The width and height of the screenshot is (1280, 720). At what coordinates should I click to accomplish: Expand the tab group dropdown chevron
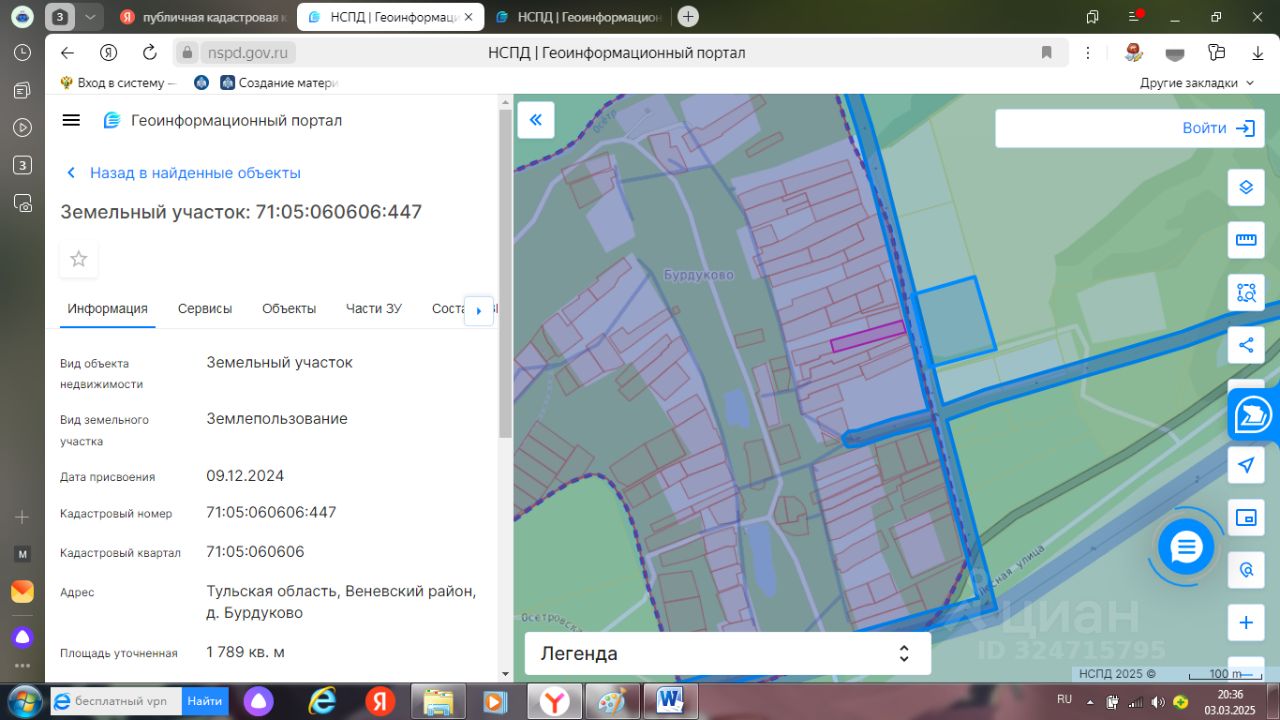90,17
